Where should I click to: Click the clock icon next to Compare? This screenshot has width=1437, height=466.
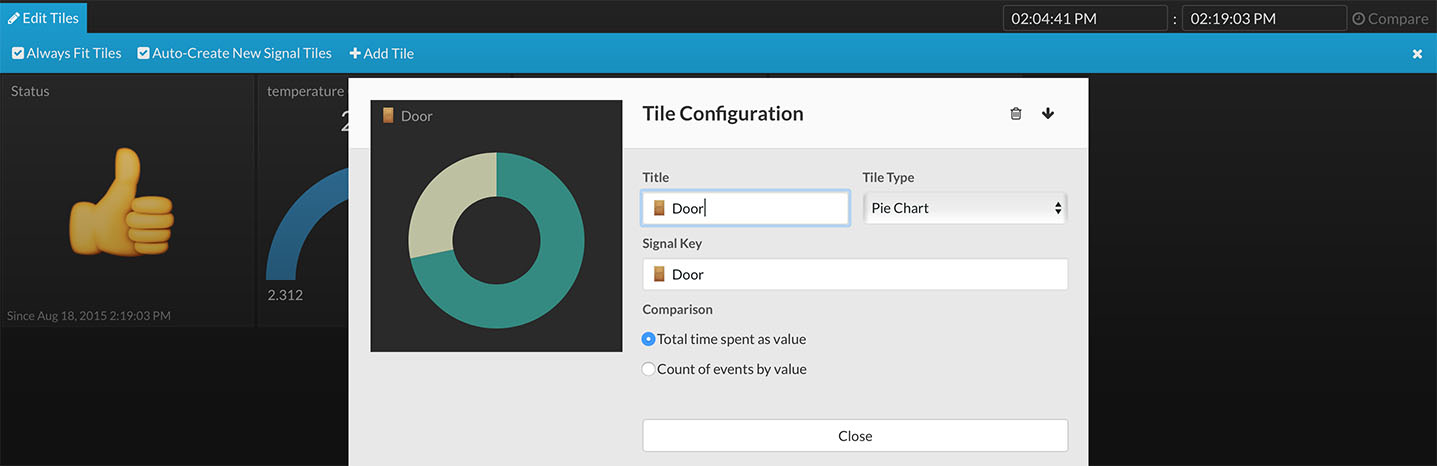point(1358,19)
